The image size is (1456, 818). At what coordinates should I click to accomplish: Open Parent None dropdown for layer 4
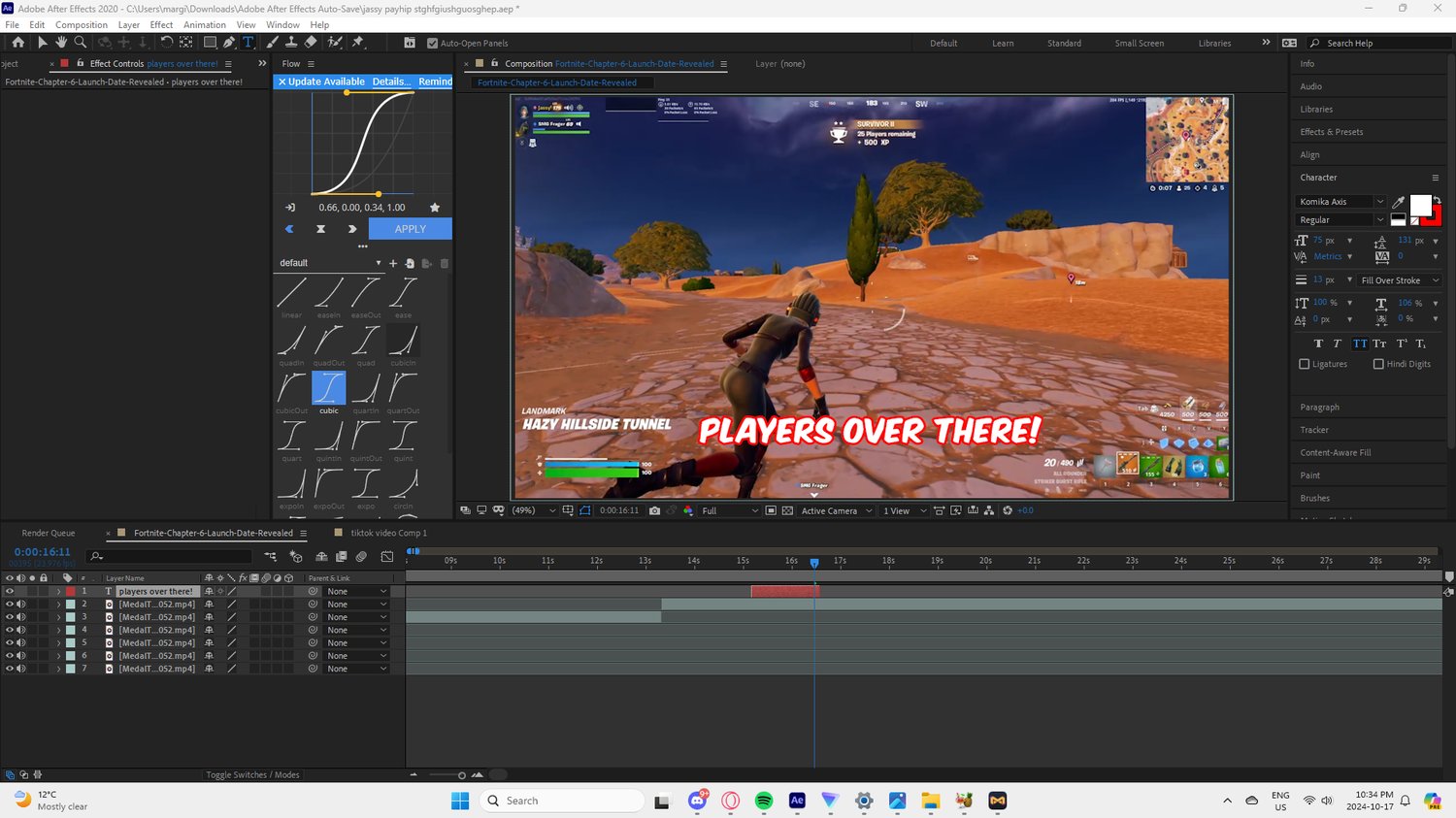(x=356, y=630)
